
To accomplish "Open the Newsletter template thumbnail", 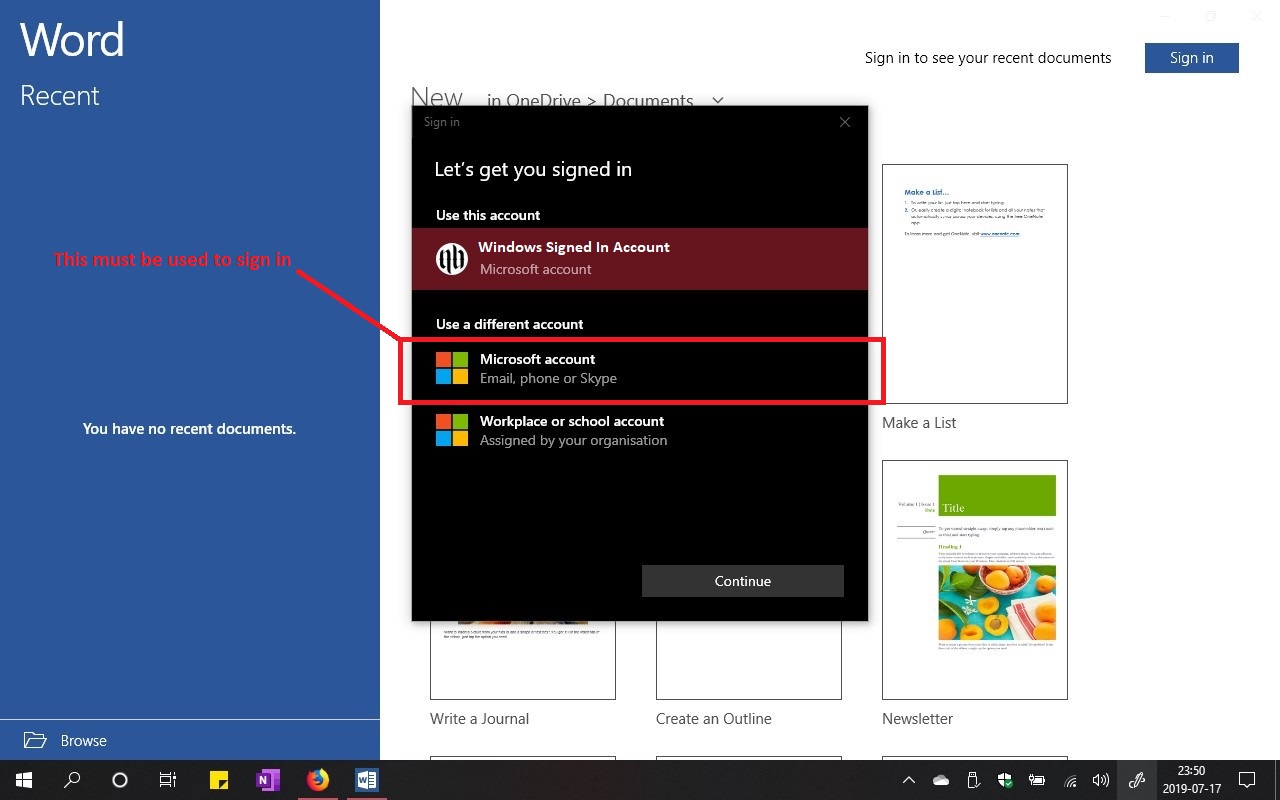I will pyautogui.click(x=975, y=580).
